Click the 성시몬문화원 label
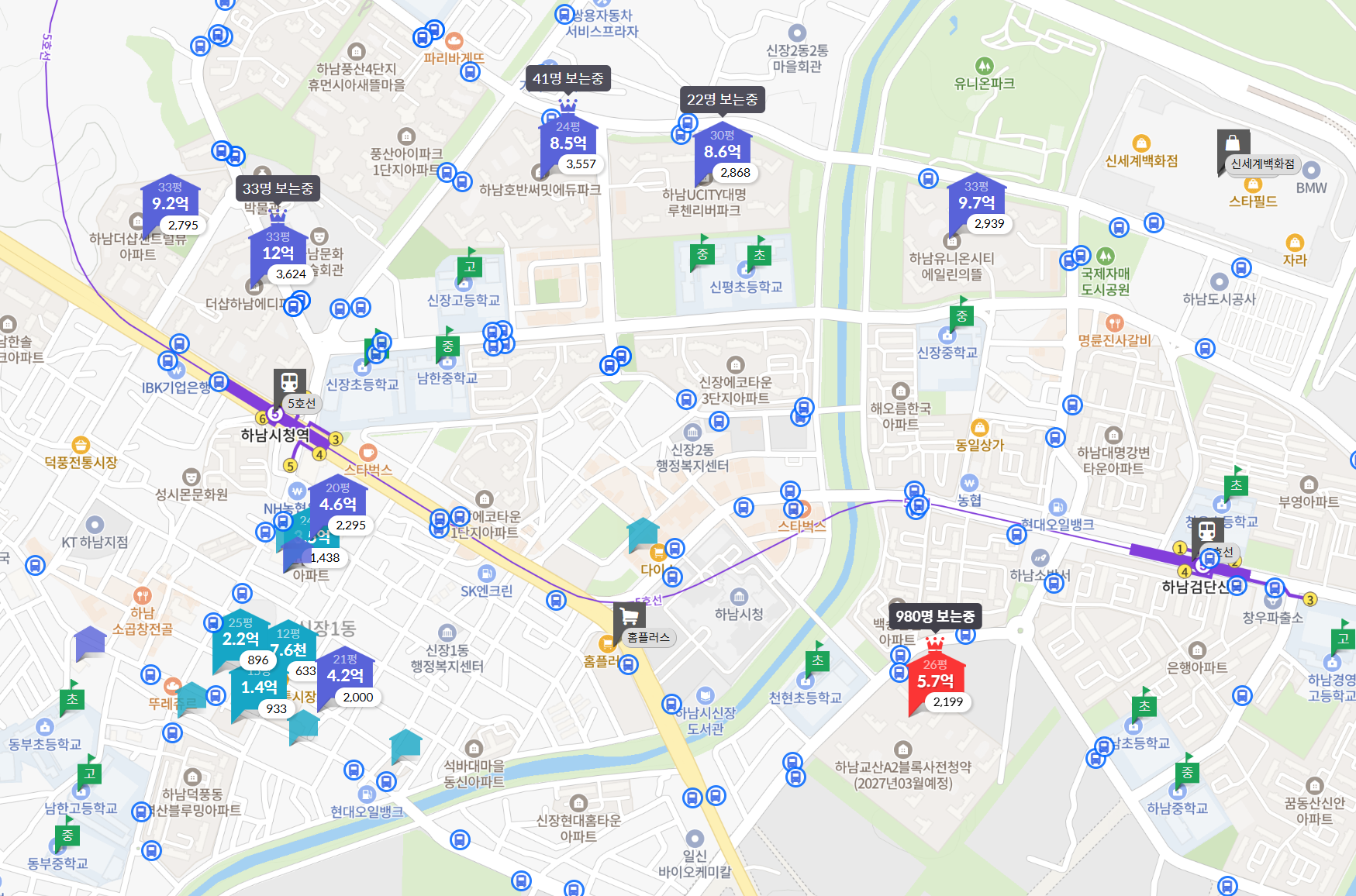1356x896 pixels. click(x=191, y=494)
